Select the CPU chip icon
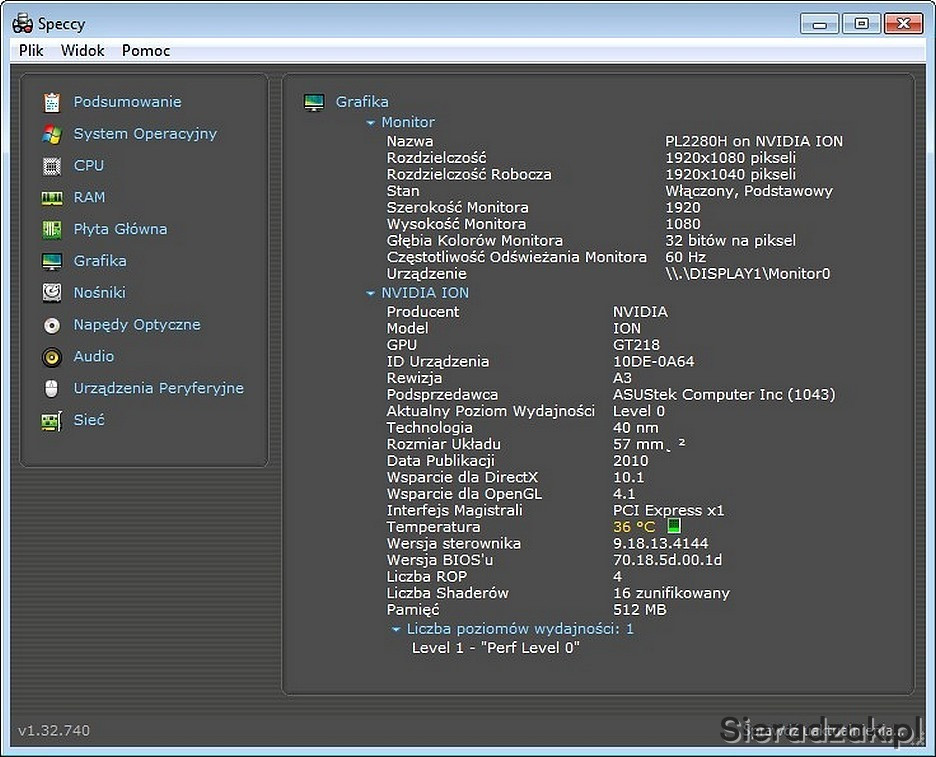936x757 pixels. [x=52, y=166]
